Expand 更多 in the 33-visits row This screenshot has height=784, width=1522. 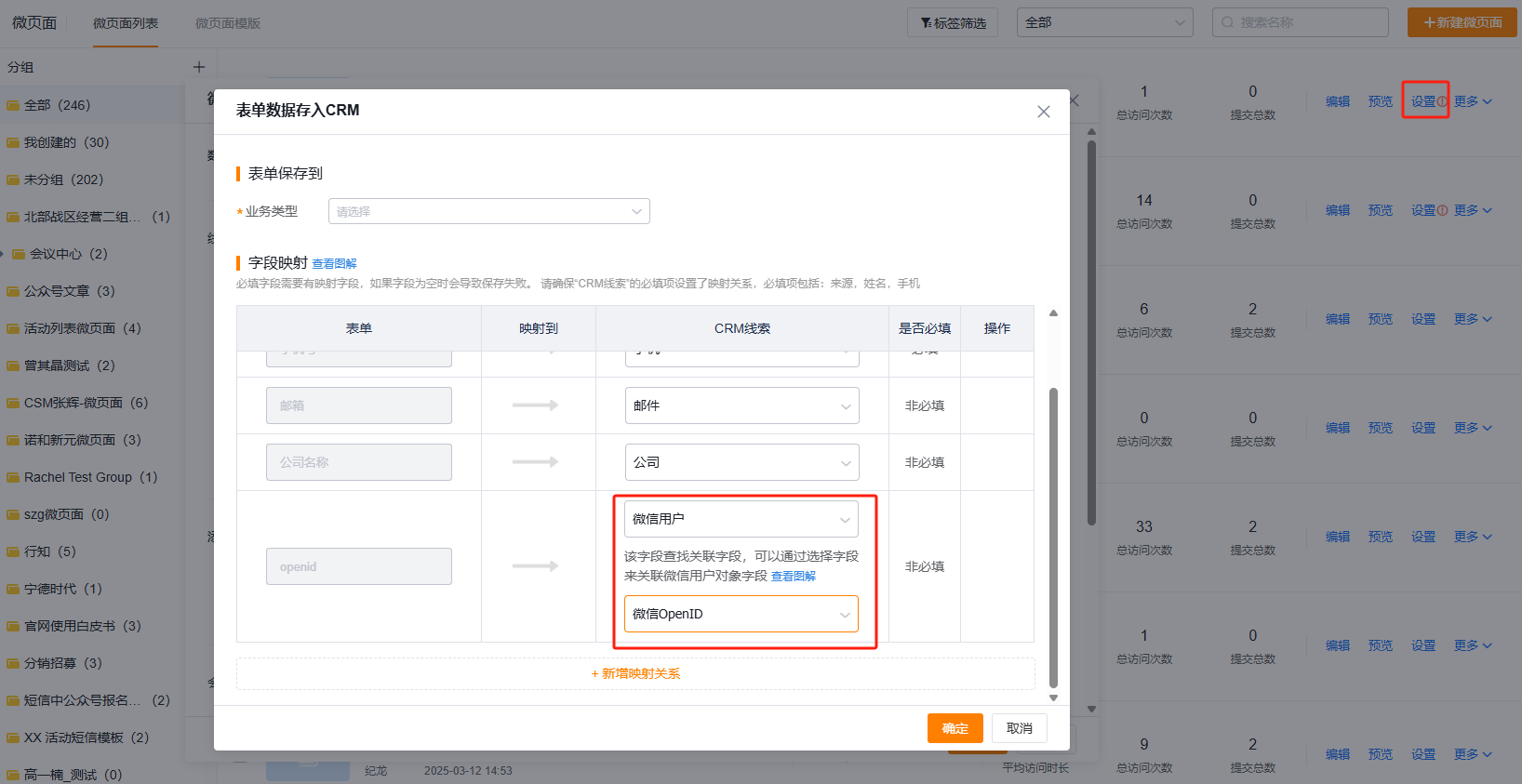[1473, 538]
